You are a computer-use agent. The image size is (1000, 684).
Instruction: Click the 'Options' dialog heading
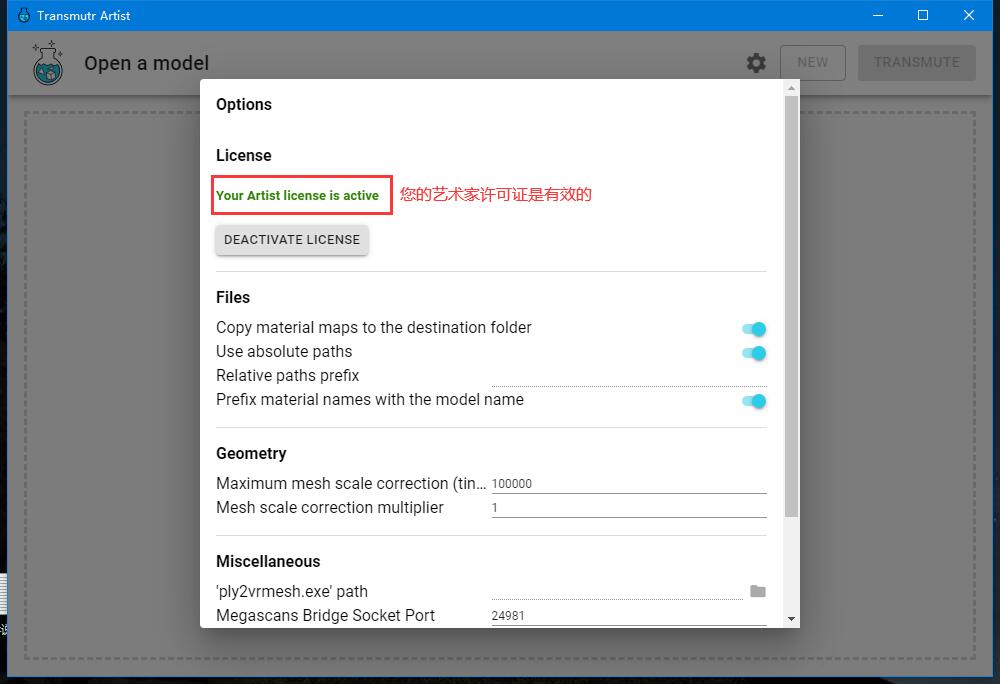pos(244,105)
